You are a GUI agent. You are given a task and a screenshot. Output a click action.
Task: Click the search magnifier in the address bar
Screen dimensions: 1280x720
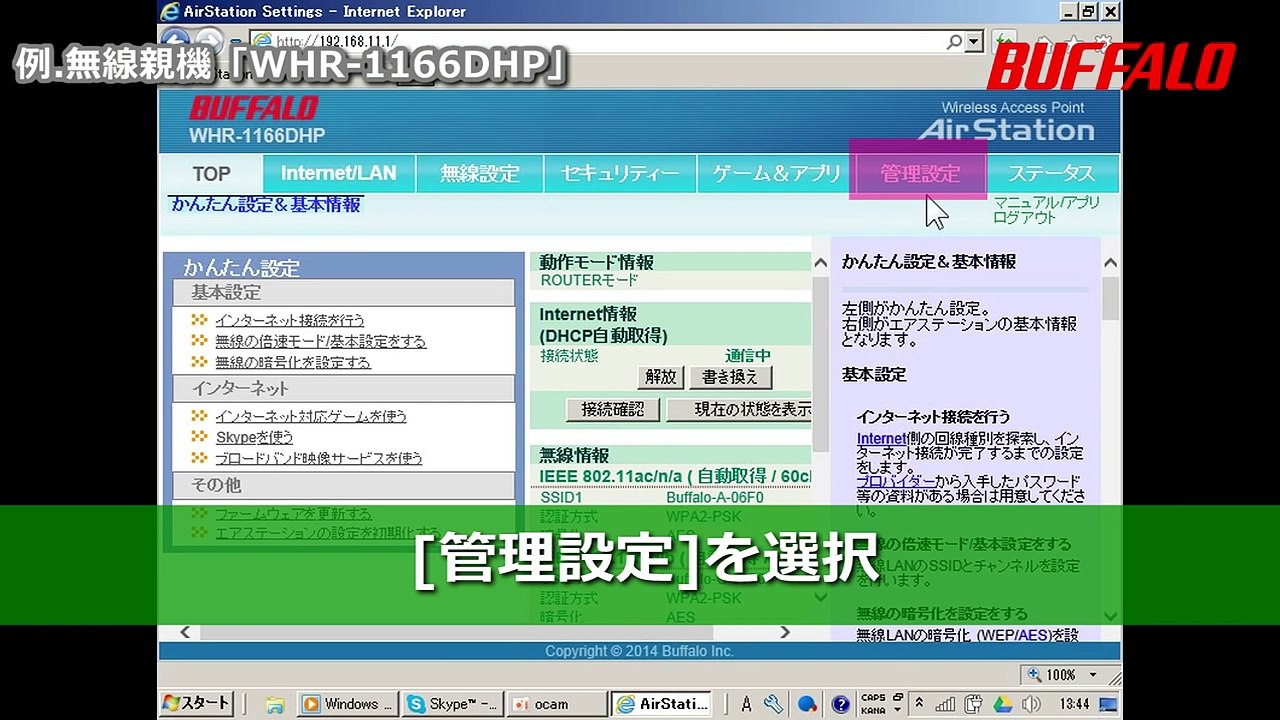[955, 42]
